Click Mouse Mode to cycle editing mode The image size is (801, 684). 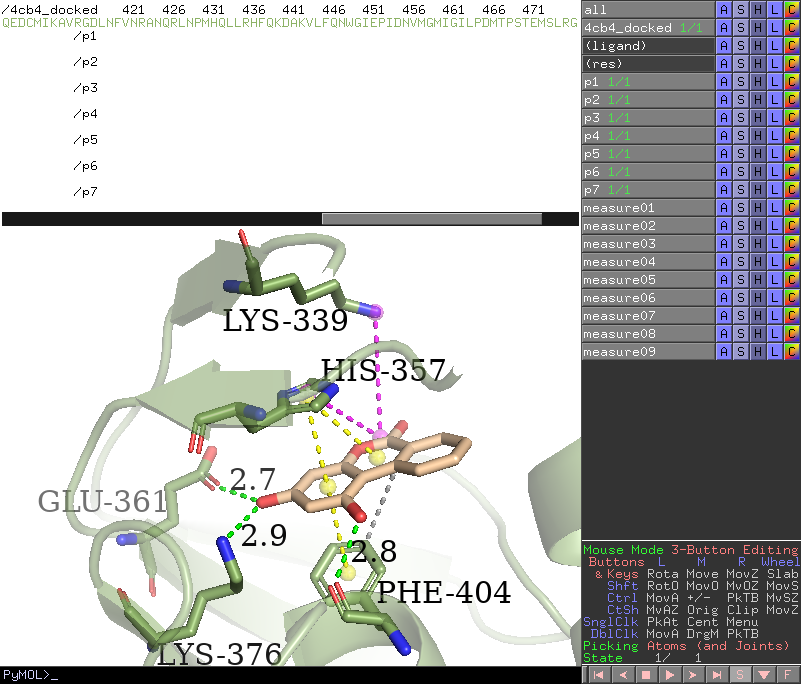[x=690, y=550]
